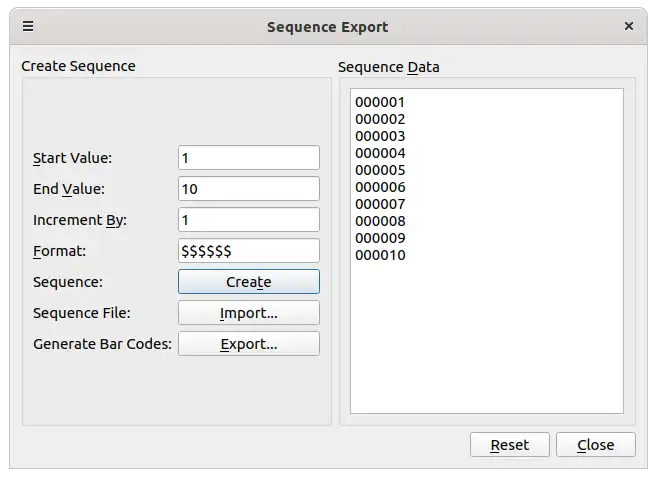Click the Start Value input field
The width and height of the screenshot is (657, 478).
(248, 158)
